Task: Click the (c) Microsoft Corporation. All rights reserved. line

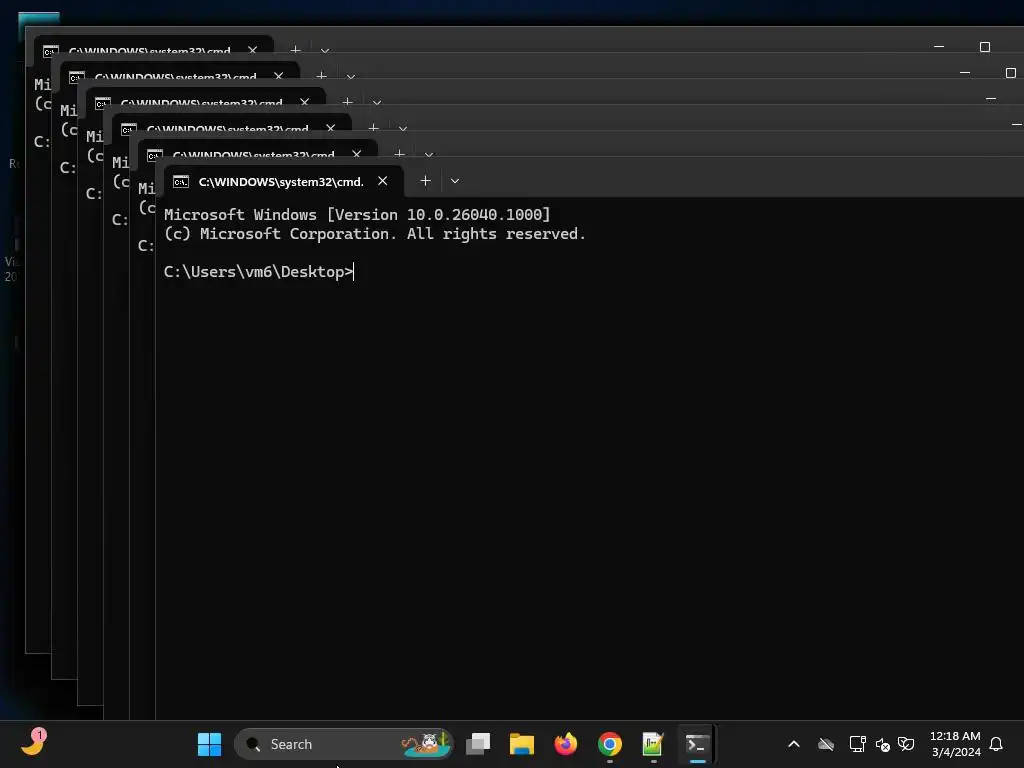Action: (375, 234)
